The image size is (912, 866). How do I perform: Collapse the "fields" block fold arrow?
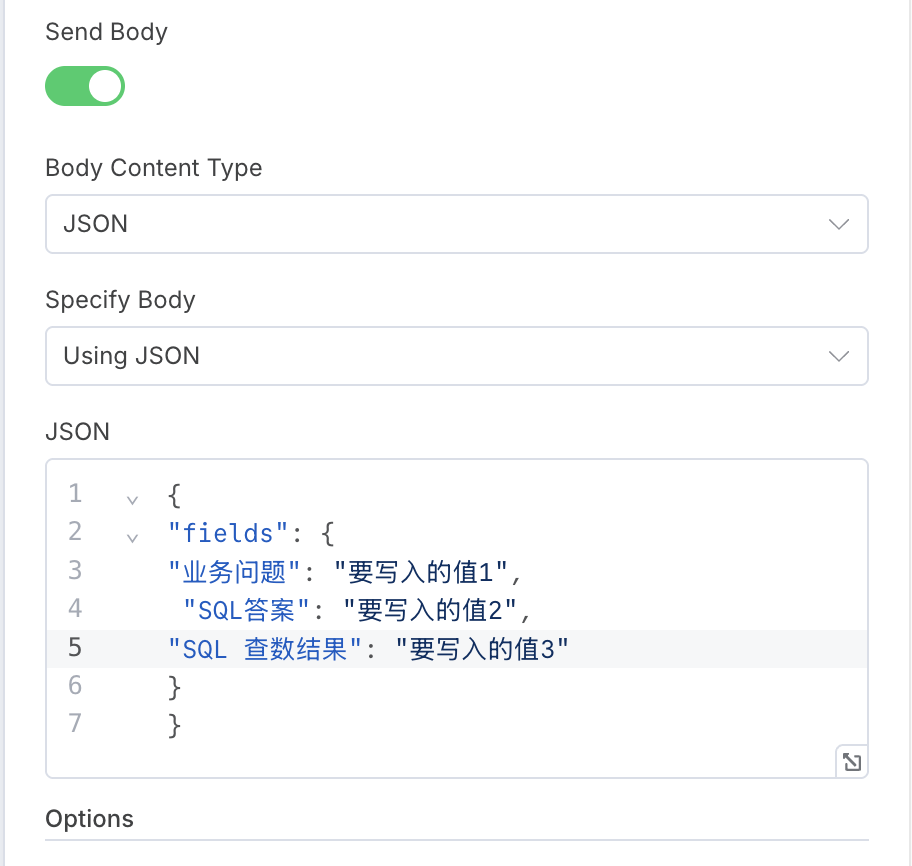click(x=132, y=537)
